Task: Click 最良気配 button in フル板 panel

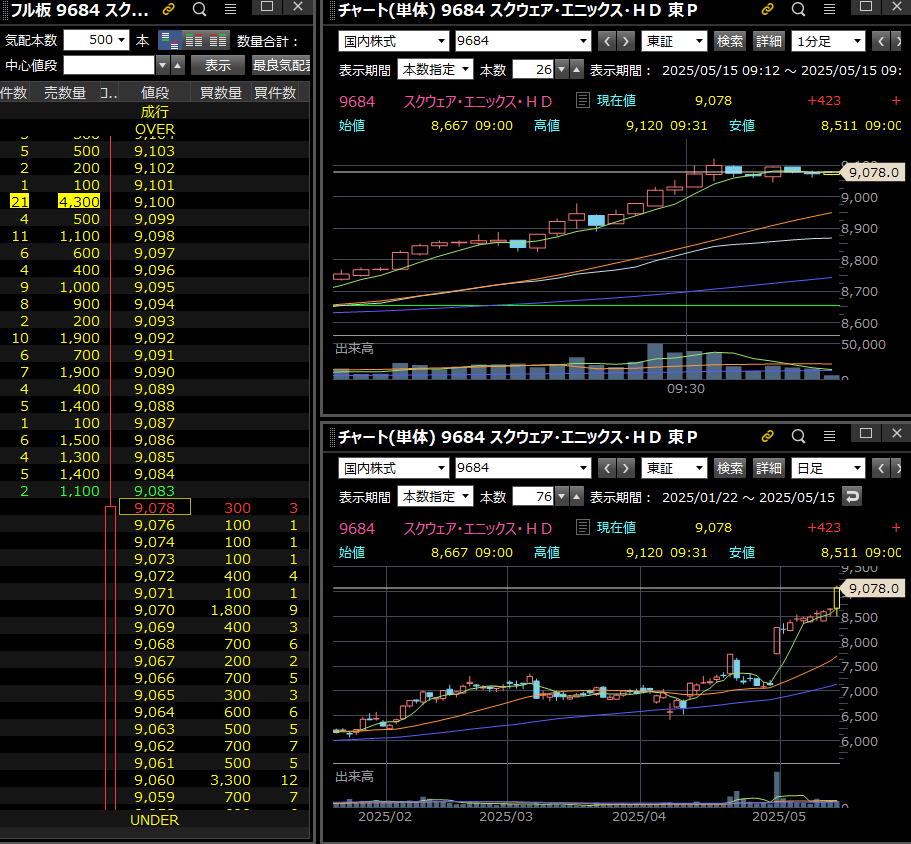Action: click(281, 65)
